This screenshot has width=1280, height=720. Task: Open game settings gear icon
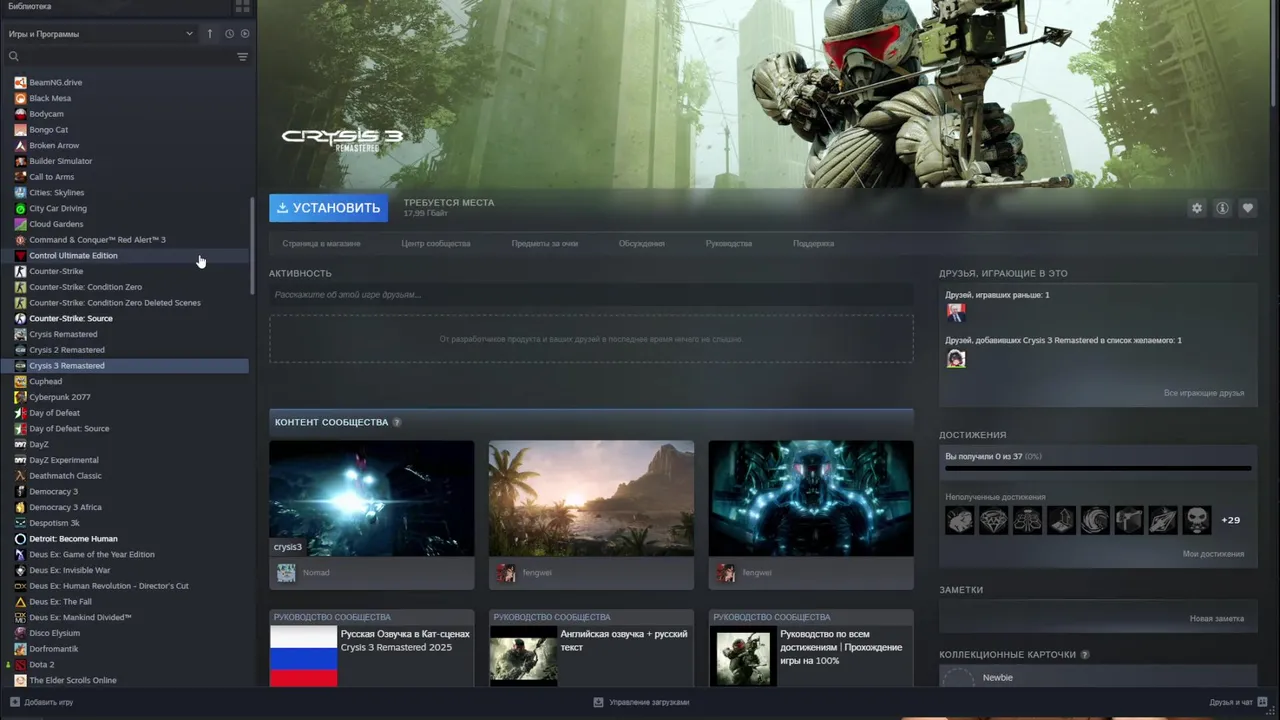tap(1196, 208)
